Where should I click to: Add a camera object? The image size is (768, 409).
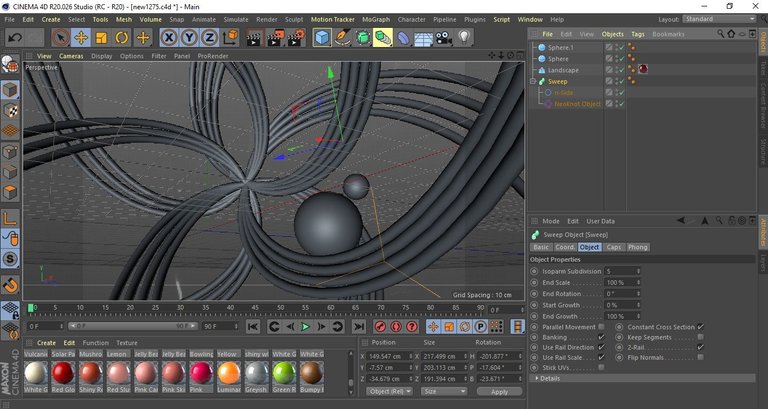pos(444,38)
